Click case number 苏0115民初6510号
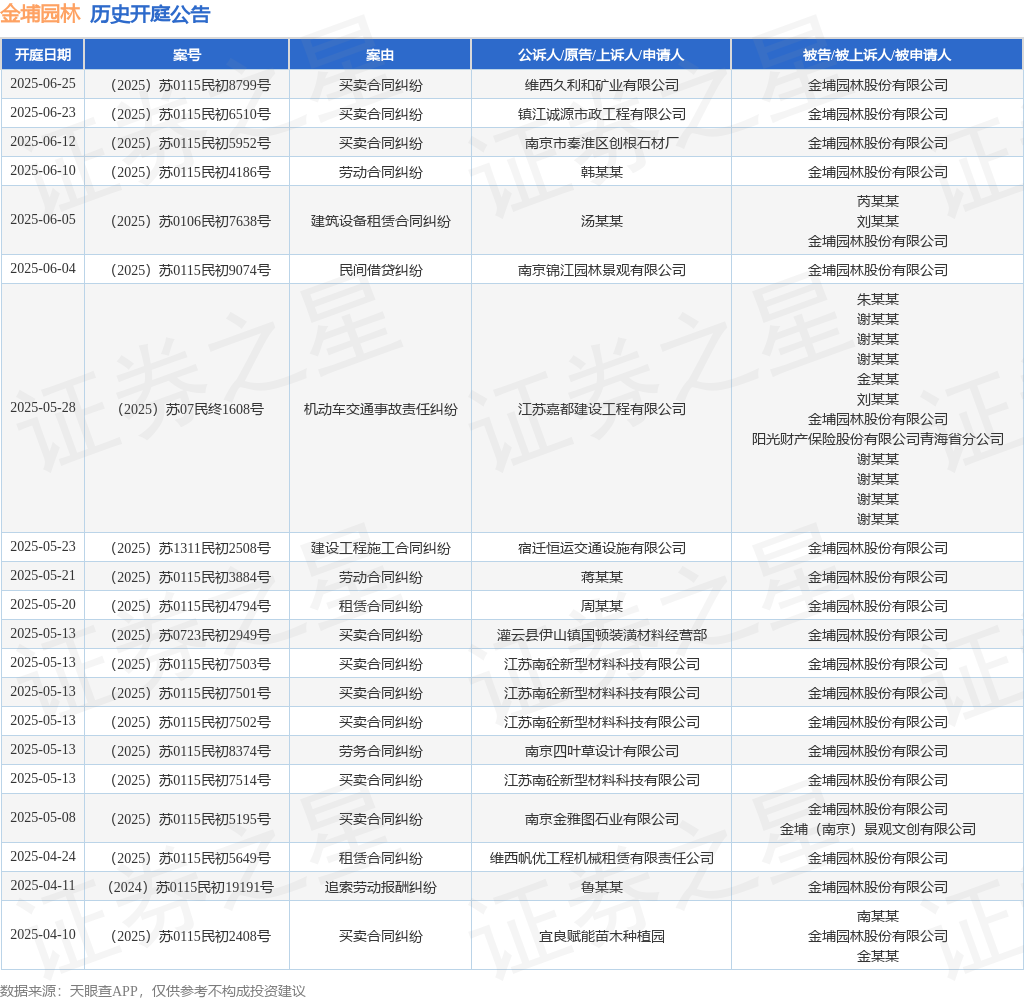 (191, 114)
